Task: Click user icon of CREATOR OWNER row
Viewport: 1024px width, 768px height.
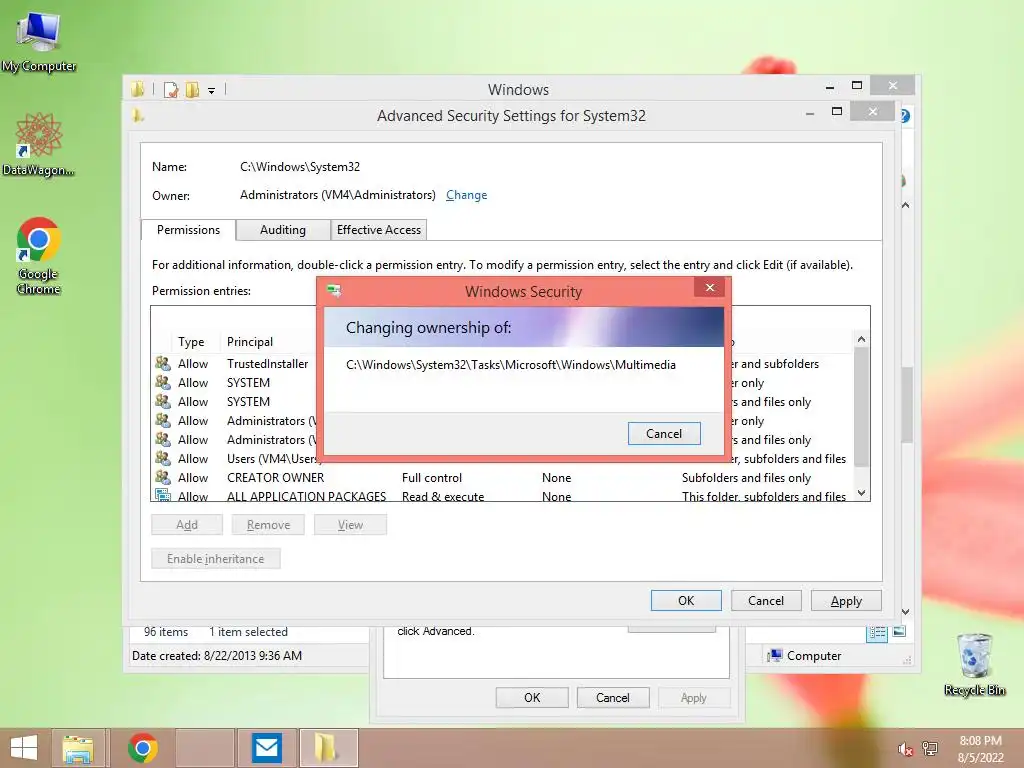Action: click(163, 477)
